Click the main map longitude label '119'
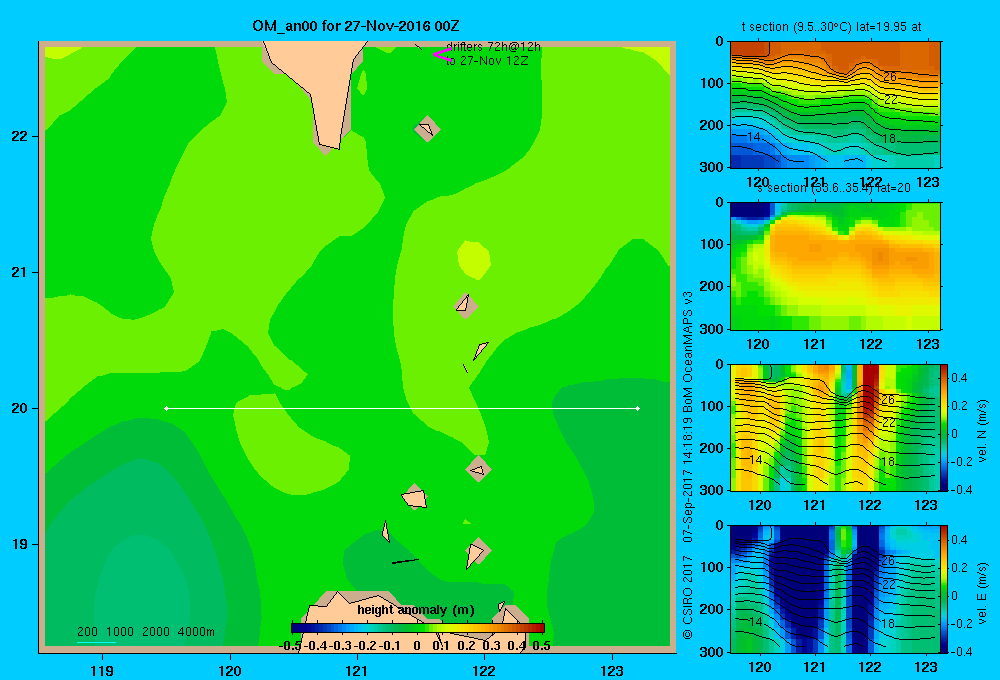Image resolution: width=1000 pixels, height=680 pixels. [102, 670]
